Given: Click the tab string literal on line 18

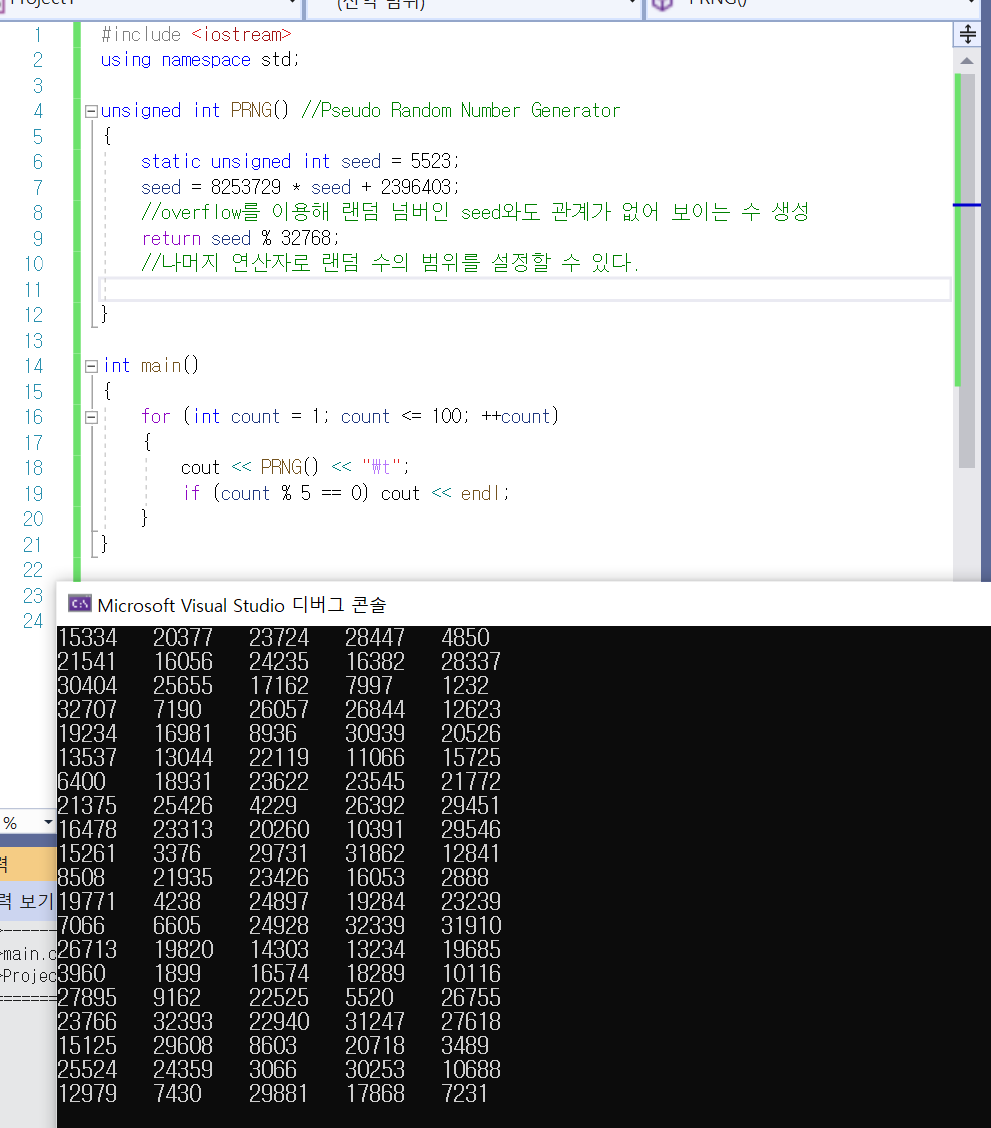Looking at the screenshot, I should click(x=381, y=468).
